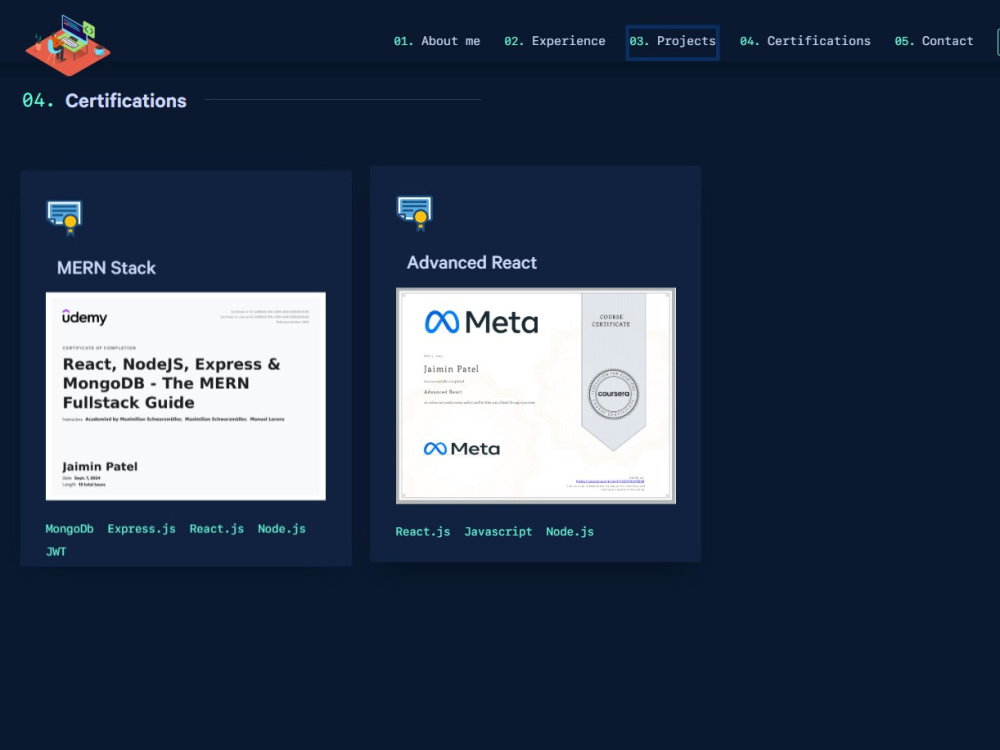Click Node.js tag on Advanced React card

point(570,531)
